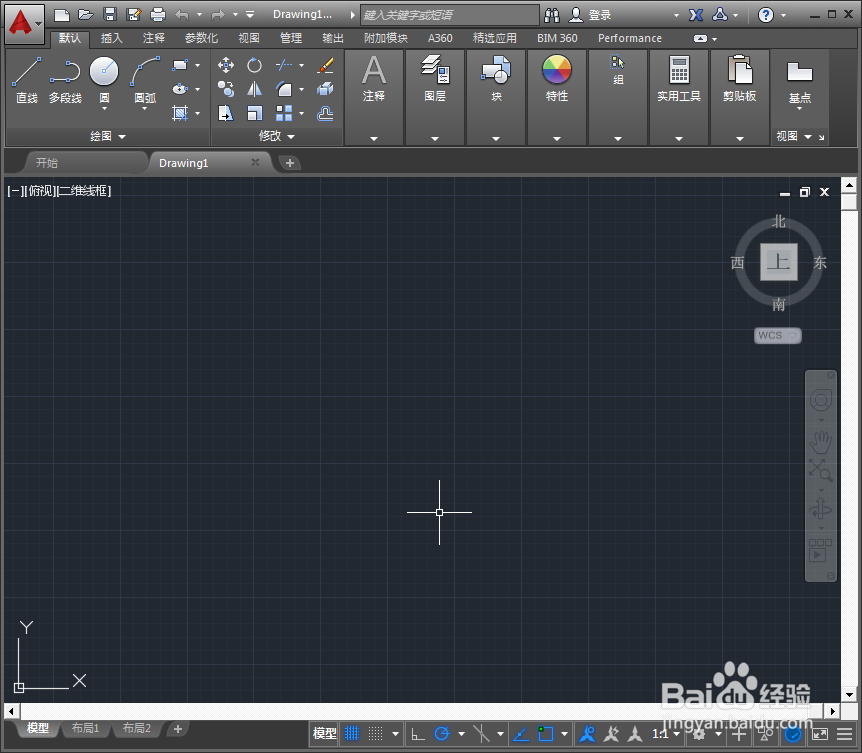862x753 pixels.
Task: Select the Line (直线) draw tool
Action: tap(26, 80)
